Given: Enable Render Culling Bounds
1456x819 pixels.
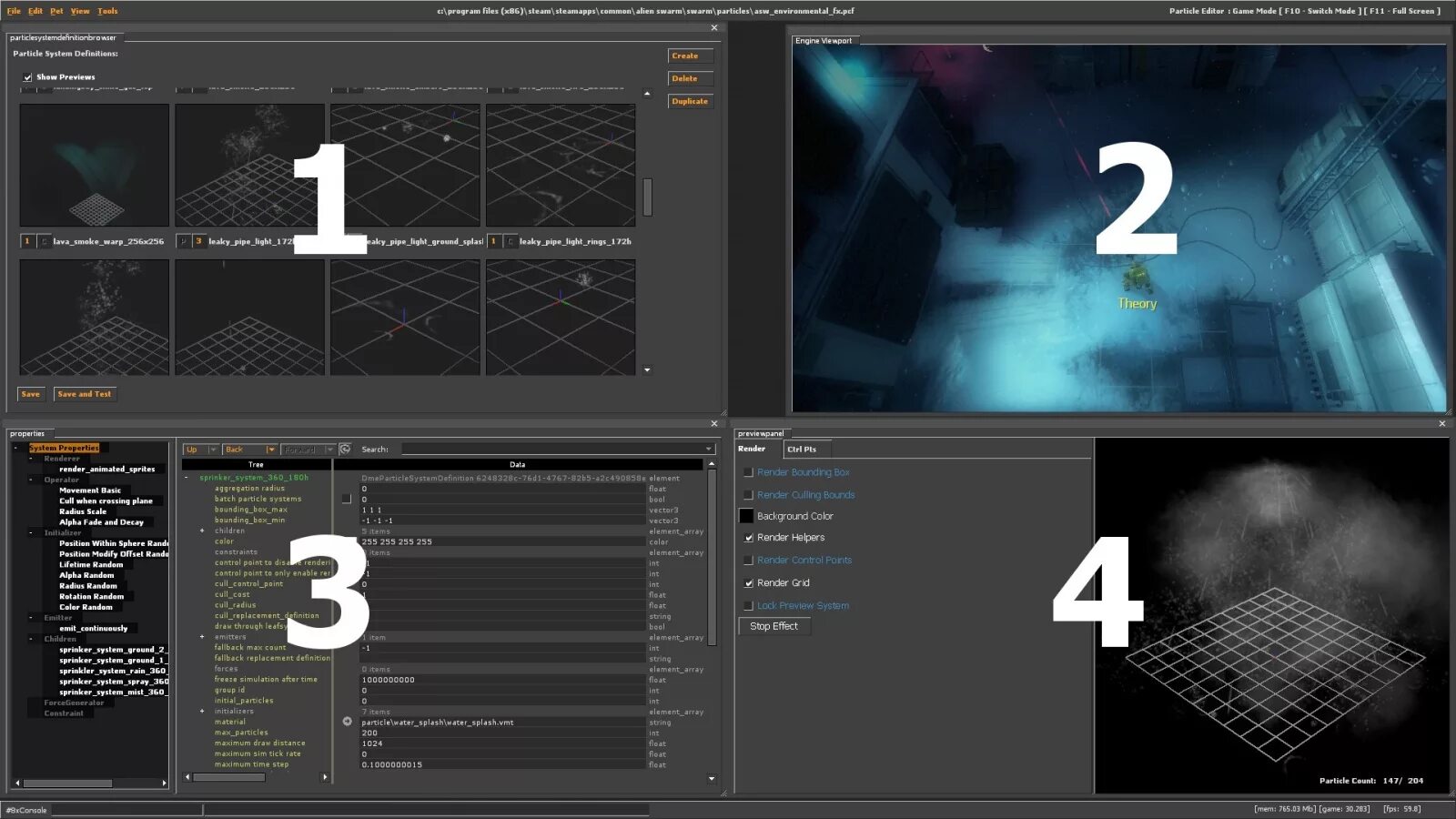Looking at the screenshot, I should [x=748, y=495].
